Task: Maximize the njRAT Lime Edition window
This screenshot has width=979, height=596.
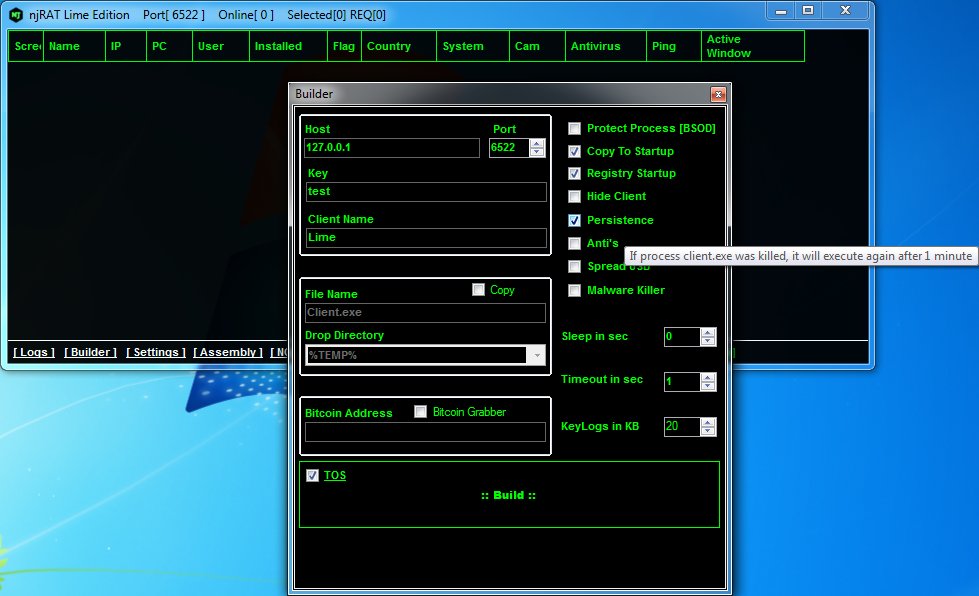Action: [808, 11]
